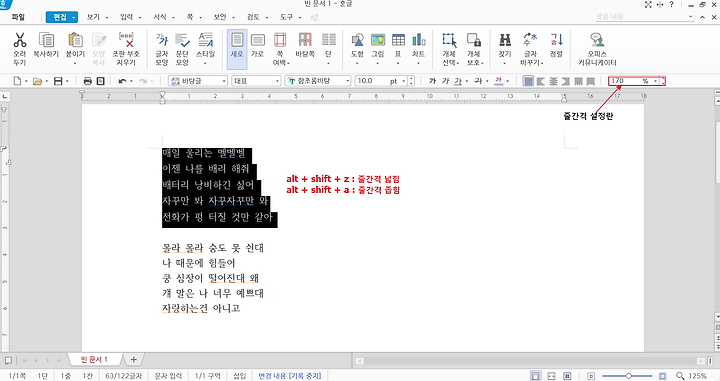Click the zoom slider handle in status bar

coord(628,376)
